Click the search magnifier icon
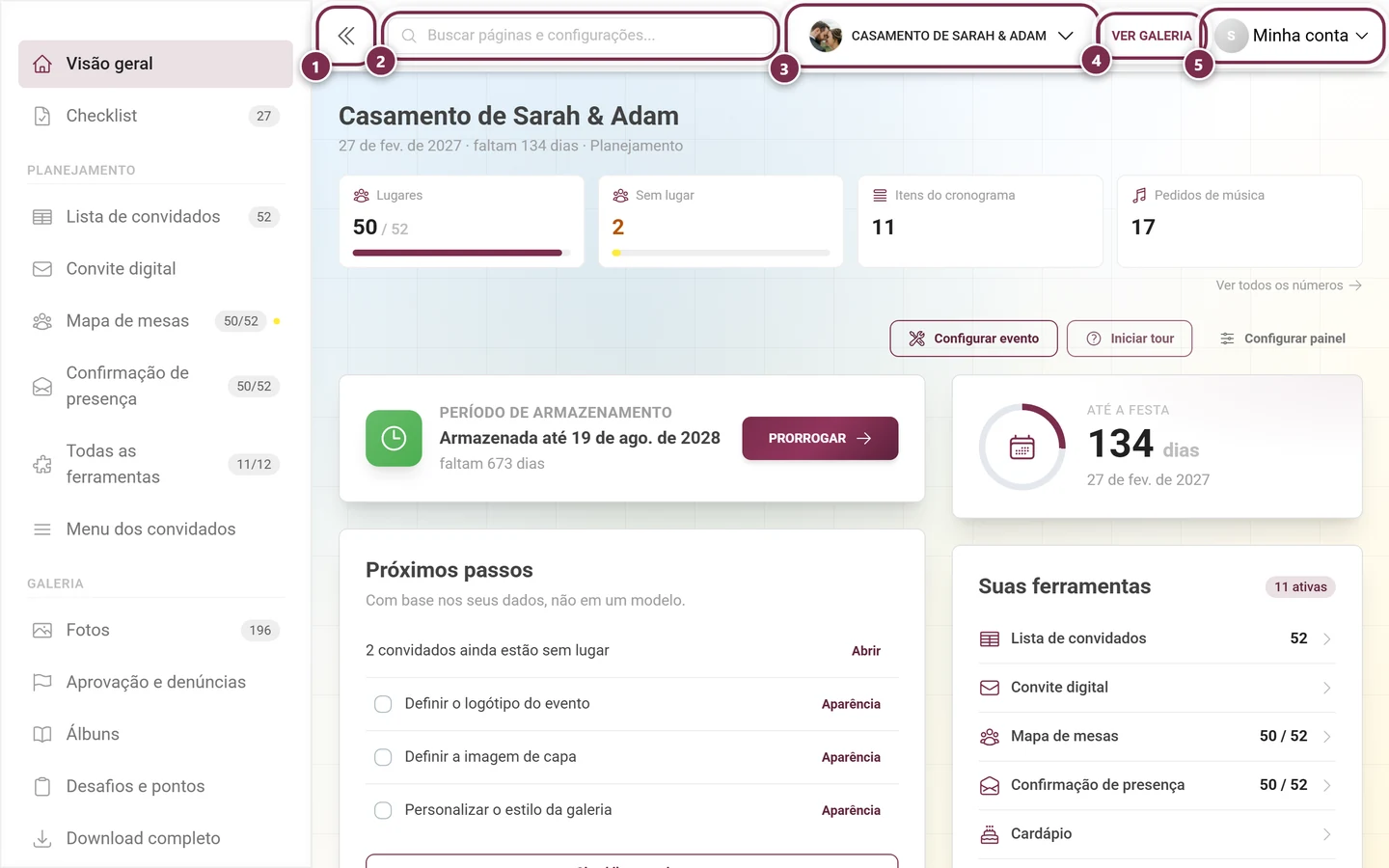This screenshot has width=1389, height=868. tap(409, 36)
